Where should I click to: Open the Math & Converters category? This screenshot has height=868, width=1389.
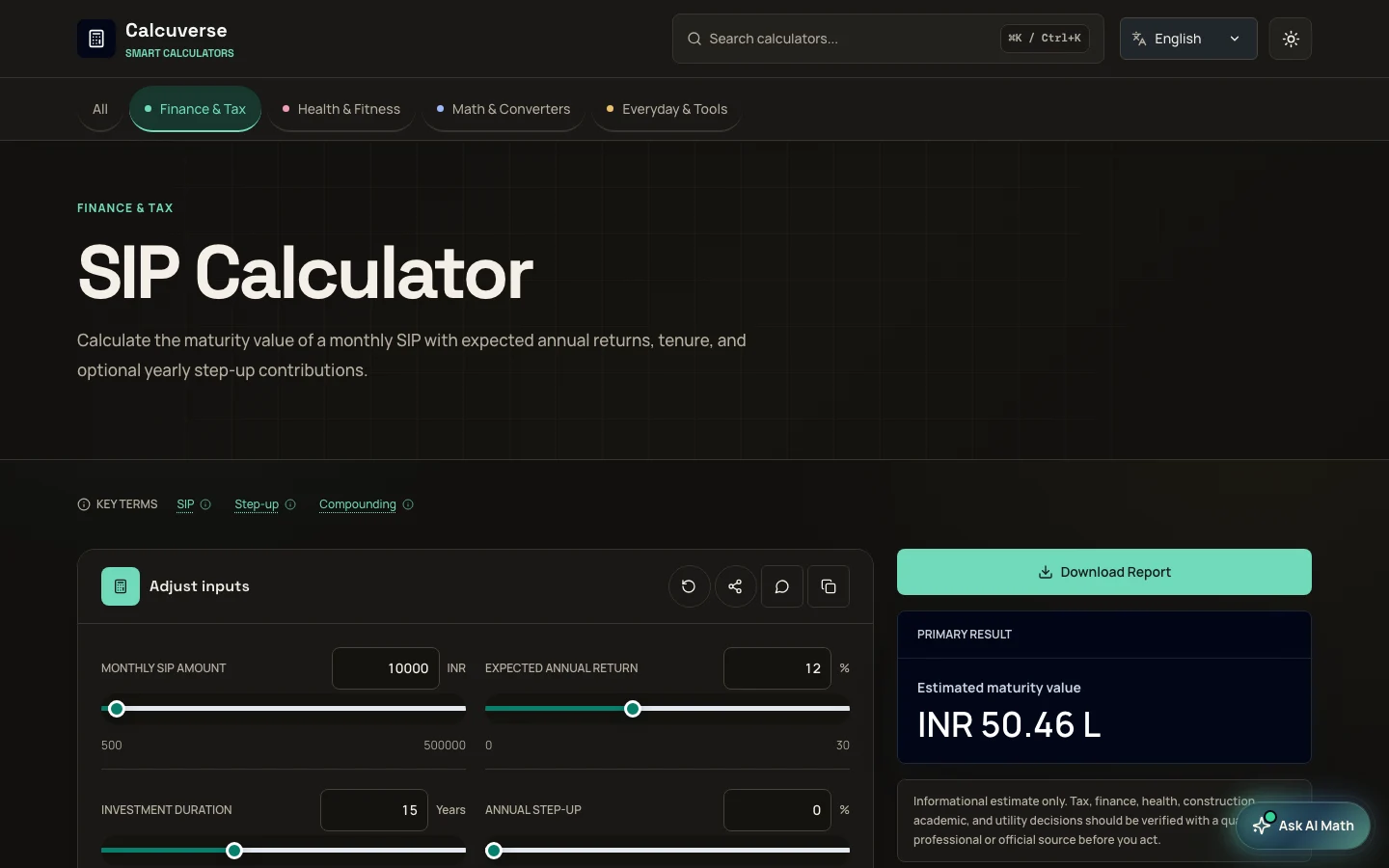504,109
